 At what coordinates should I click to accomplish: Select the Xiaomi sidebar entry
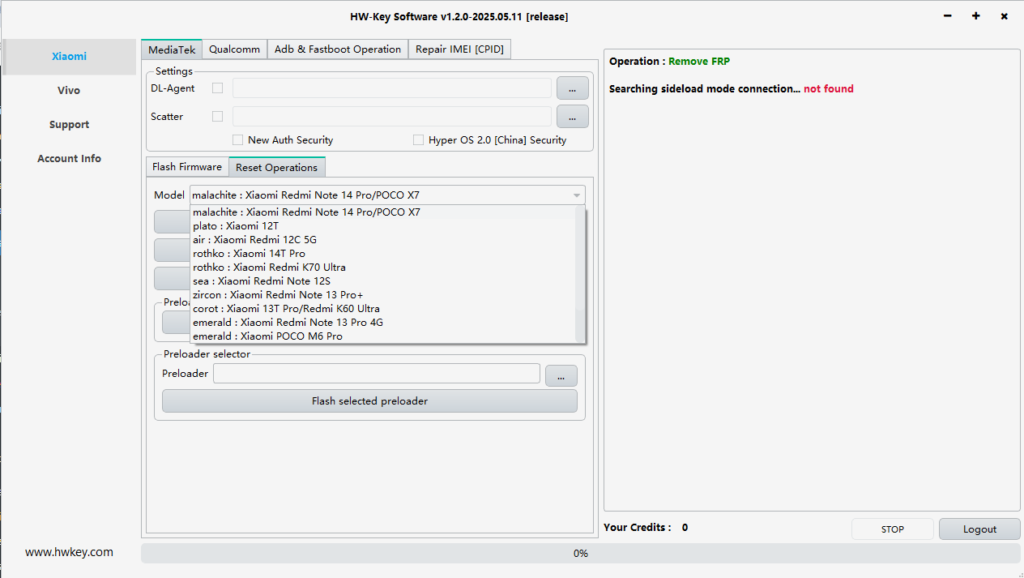coord(69,56)
